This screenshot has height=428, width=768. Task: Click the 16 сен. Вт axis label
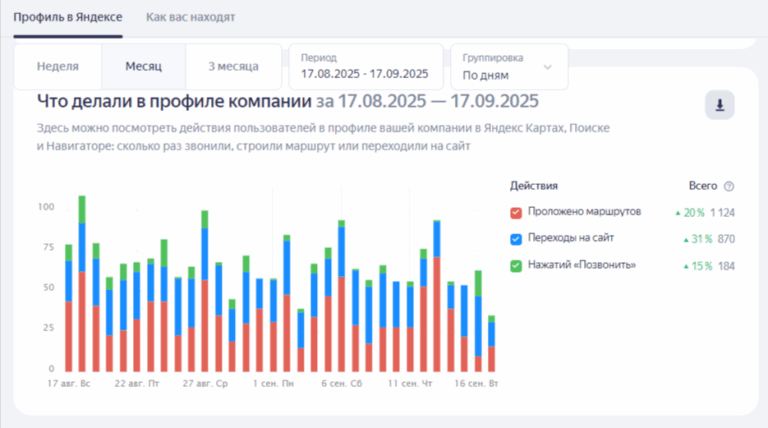pyautogui.click(x=476, y=383)
